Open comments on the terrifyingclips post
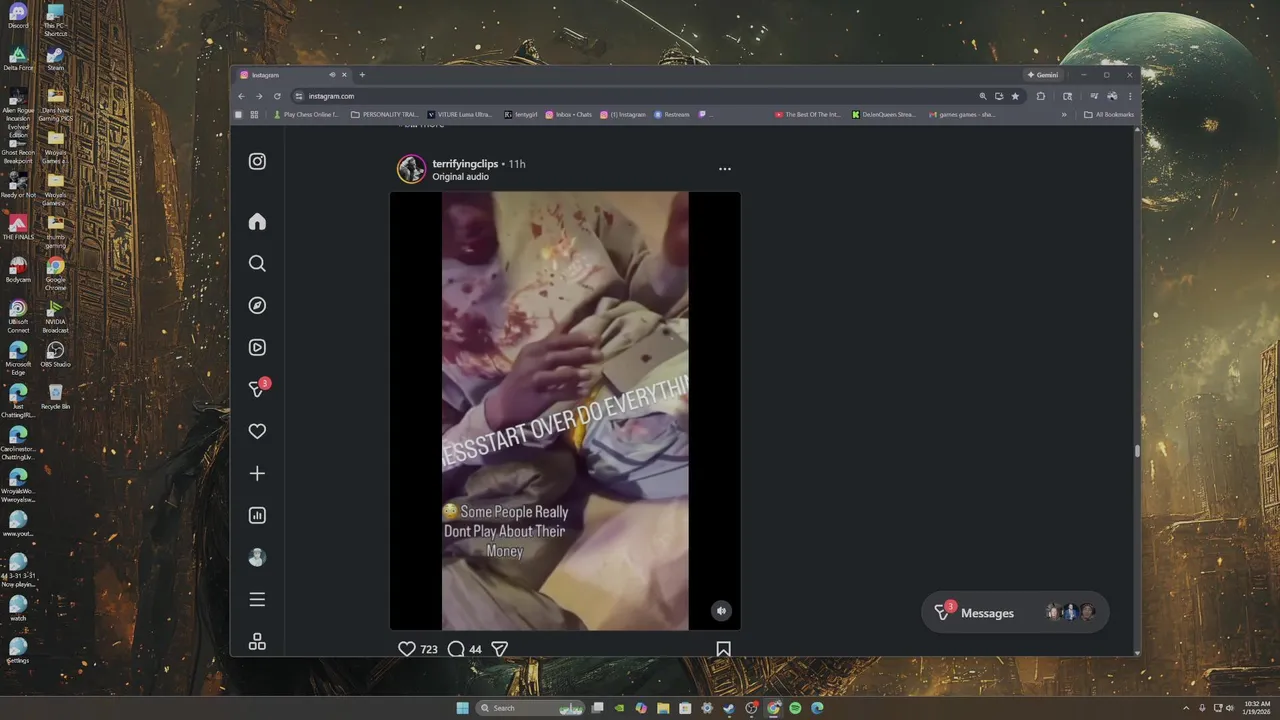The image size is (1280, 720). 456,649
